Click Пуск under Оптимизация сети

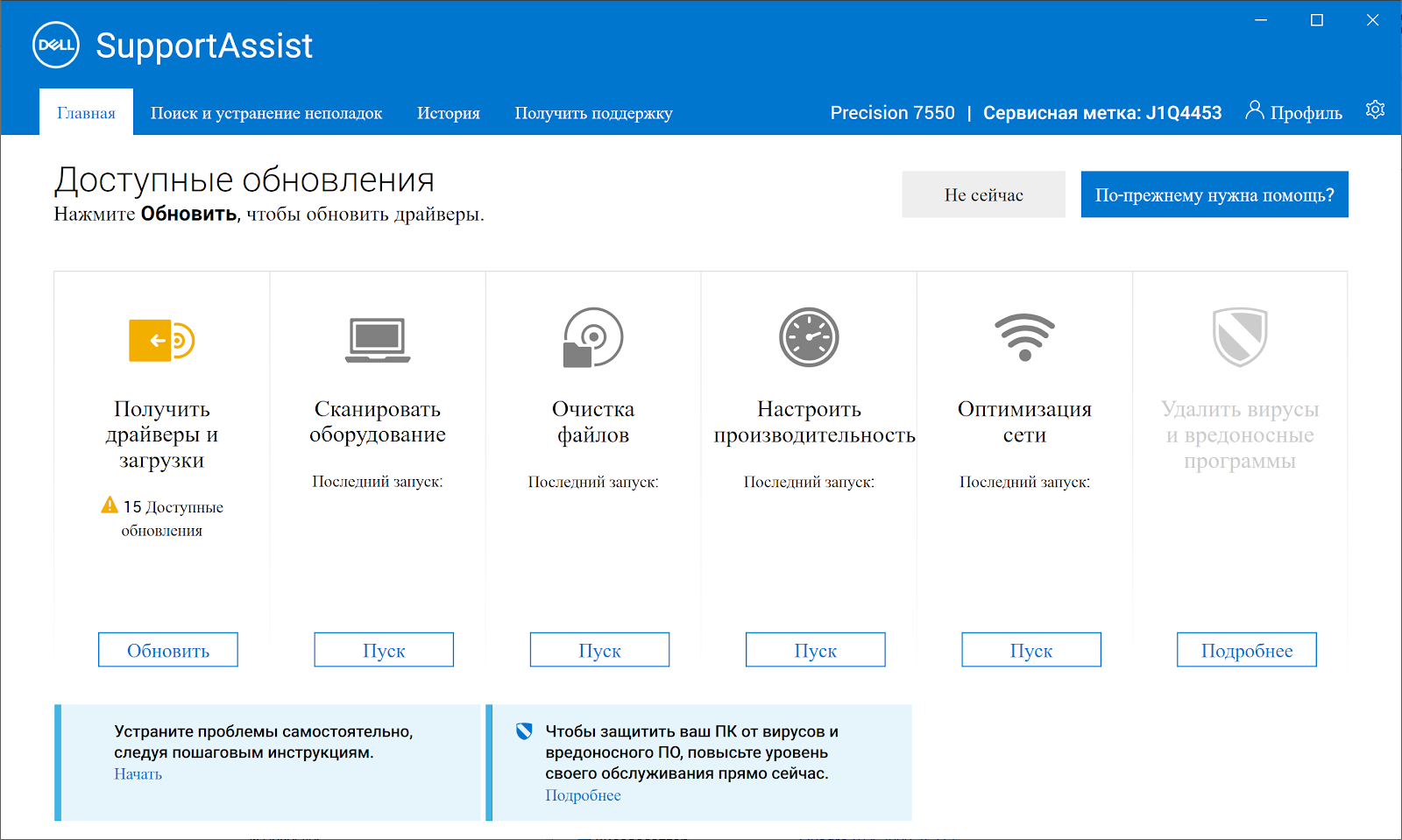(x=1031, y=650)
